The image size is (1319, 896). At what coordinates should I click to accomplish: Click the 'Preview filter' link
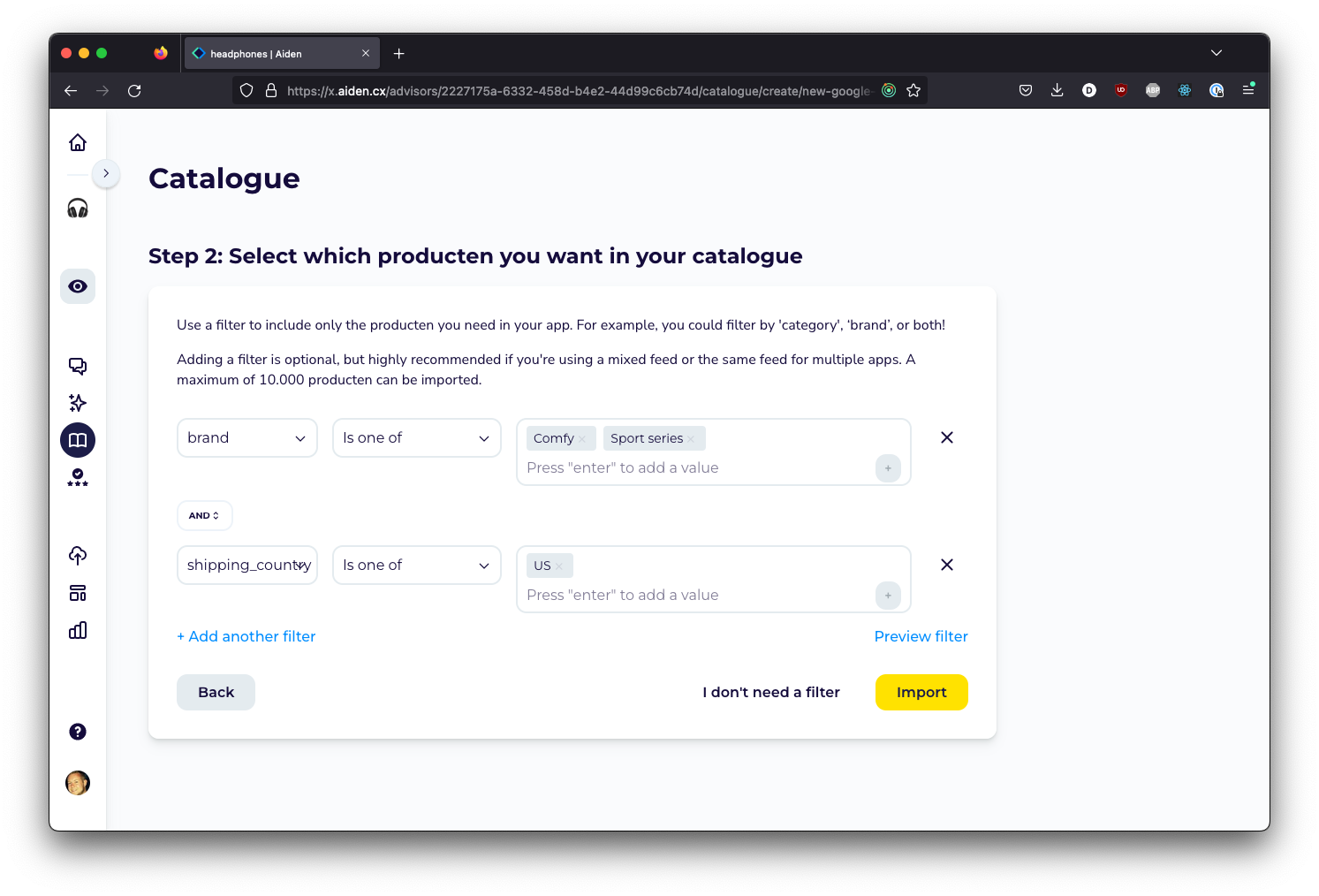pos(921,636)
